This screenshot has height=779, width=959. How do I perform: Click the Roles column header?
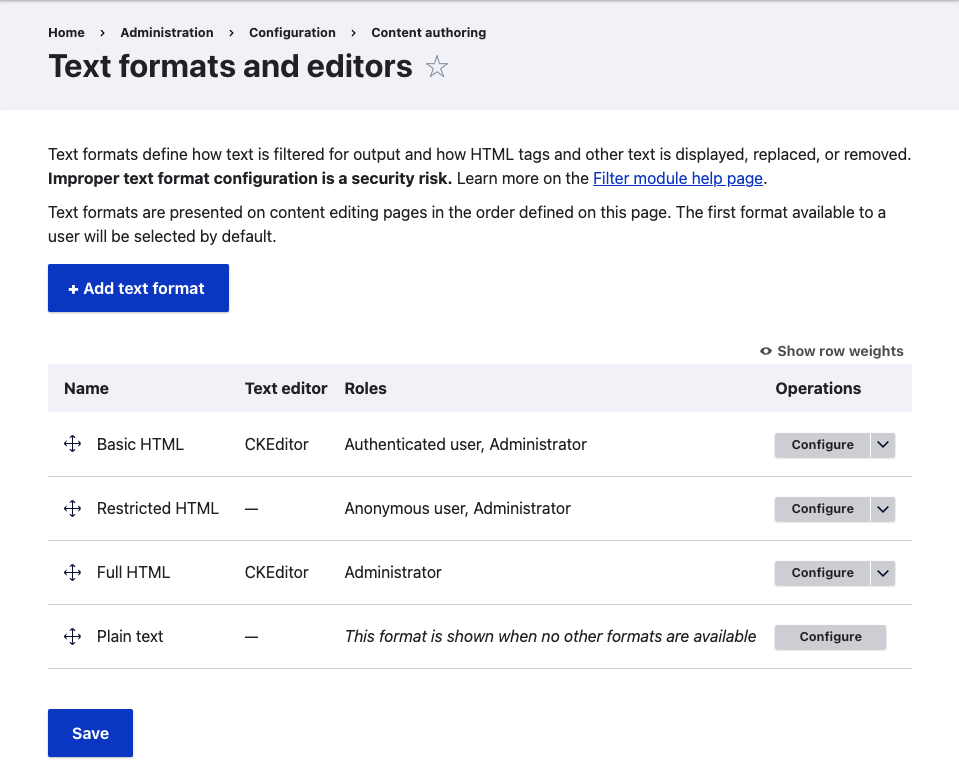pyautogui.click(x=365, y=388)
